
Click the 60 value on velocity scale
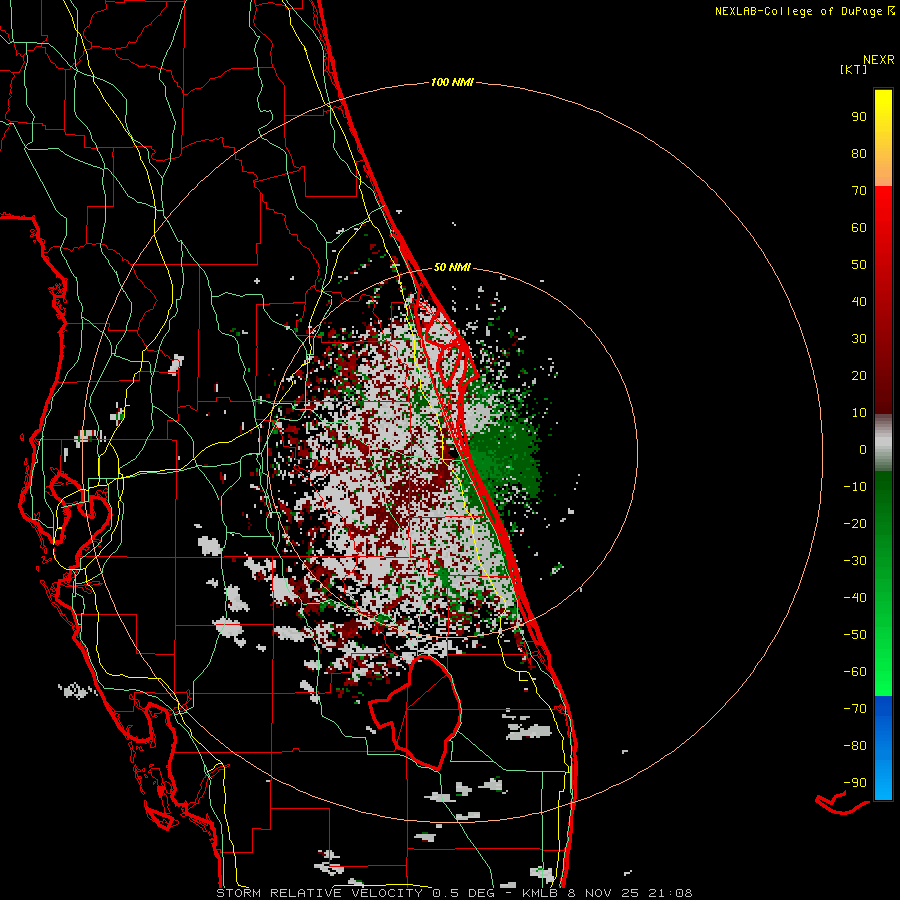coord(859,228)
